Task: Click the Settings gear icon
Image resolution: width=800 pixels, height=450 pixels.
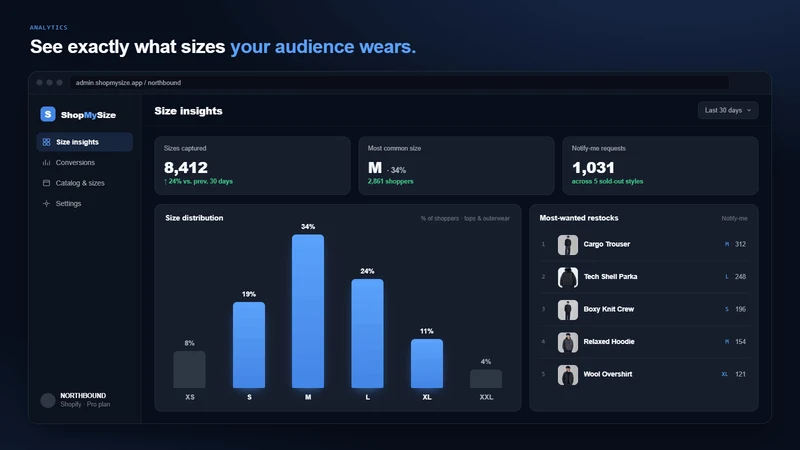Action: 46,203
